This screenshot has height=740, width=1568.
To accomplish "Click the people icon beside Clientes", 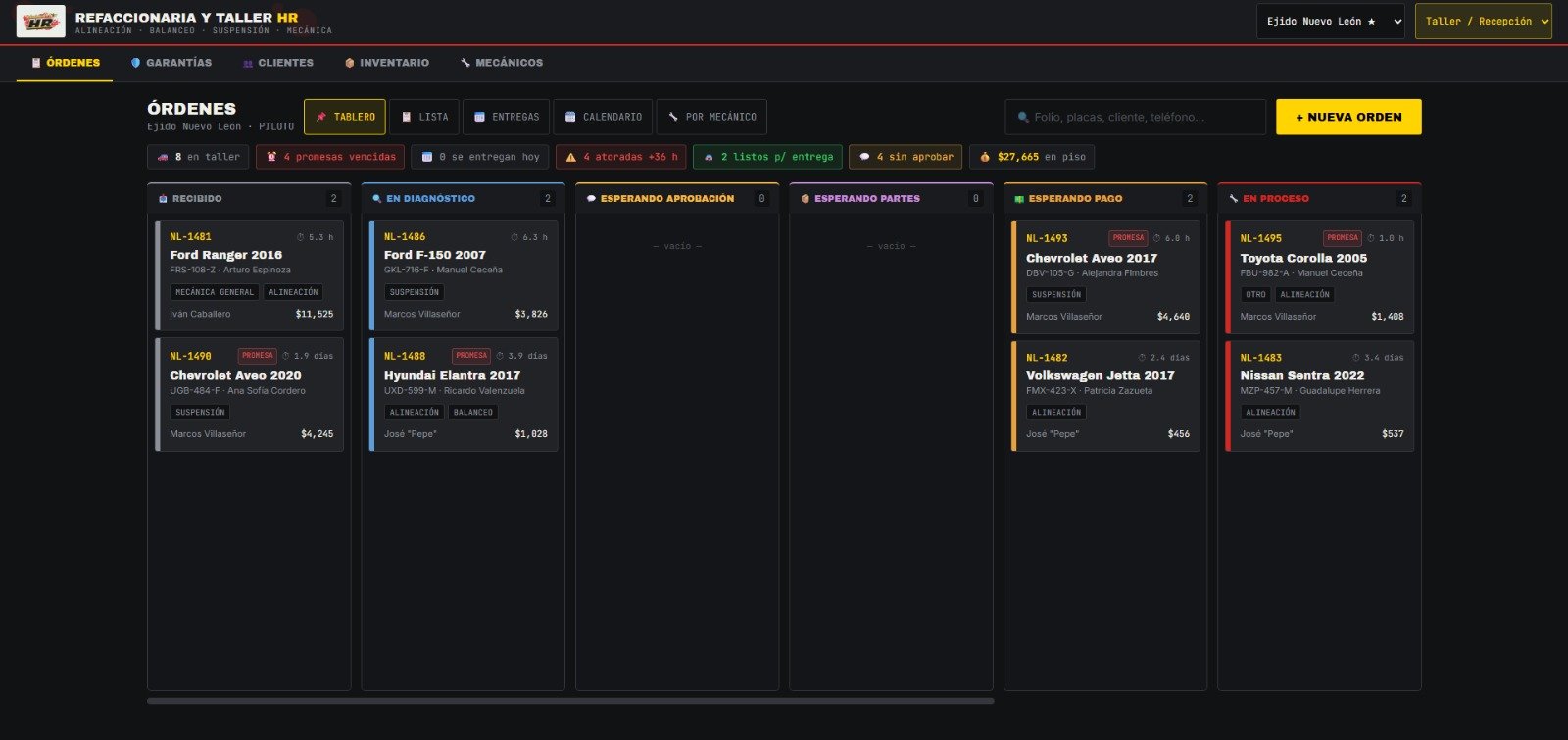I will [248, 63].
